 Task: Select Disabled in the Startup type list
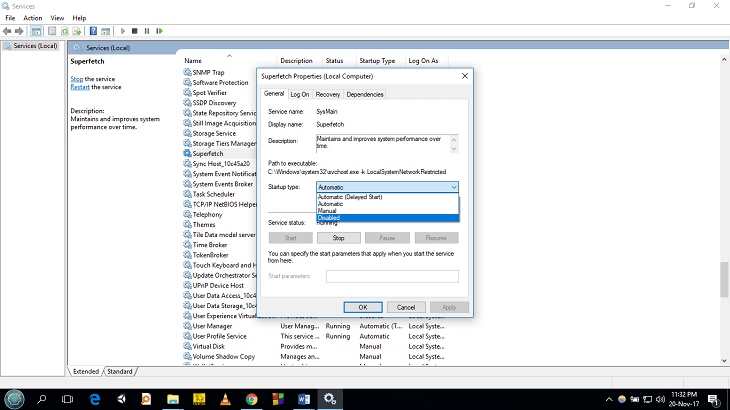coord(329,217)
